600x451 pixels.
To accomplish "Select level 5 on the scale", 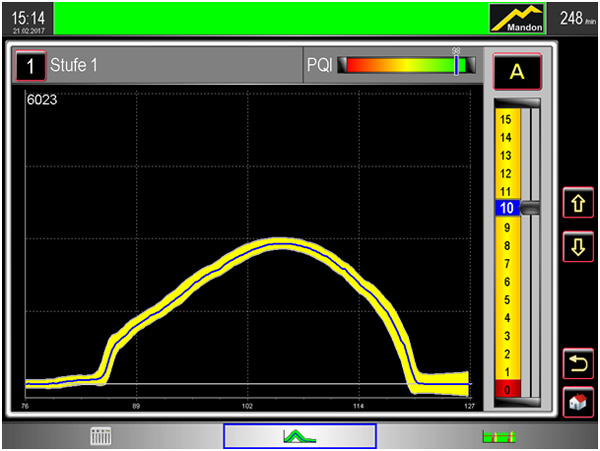I will pyautogui.click(x=506, y=299).
